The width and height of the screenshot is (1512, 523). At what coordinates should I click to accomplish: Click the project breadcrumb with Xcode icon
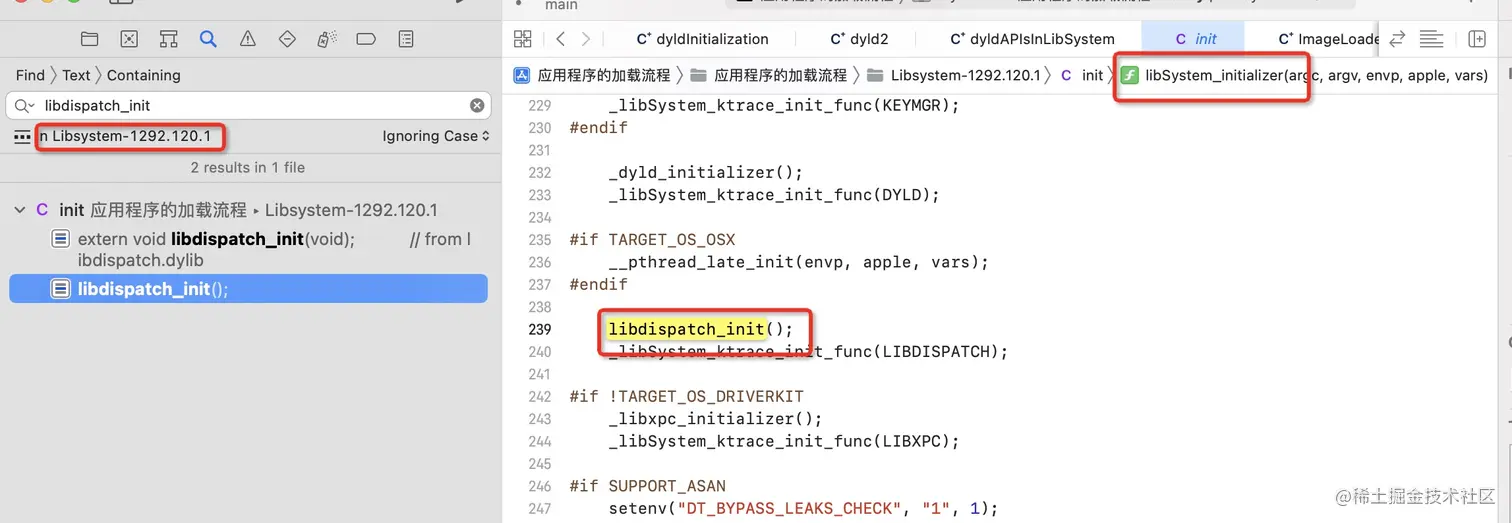coord(591,75)
